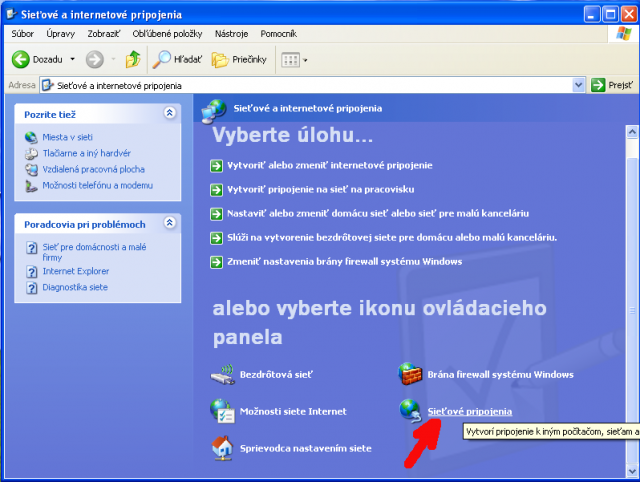
Task: Click arrow icon for brány firewall task
Action: [216, 262]
